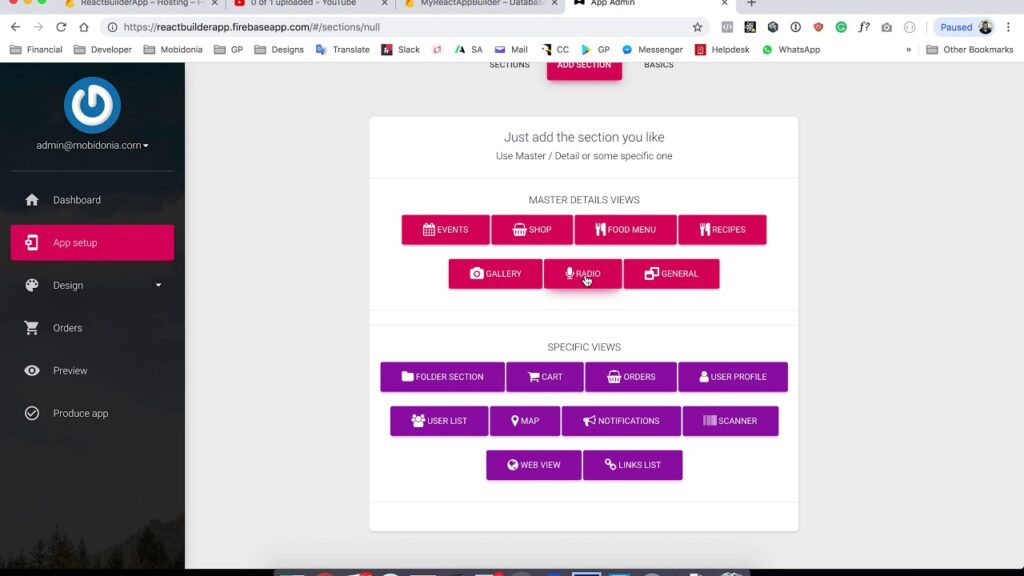
Task: Add a General section
Action: [x=671, y=274]
